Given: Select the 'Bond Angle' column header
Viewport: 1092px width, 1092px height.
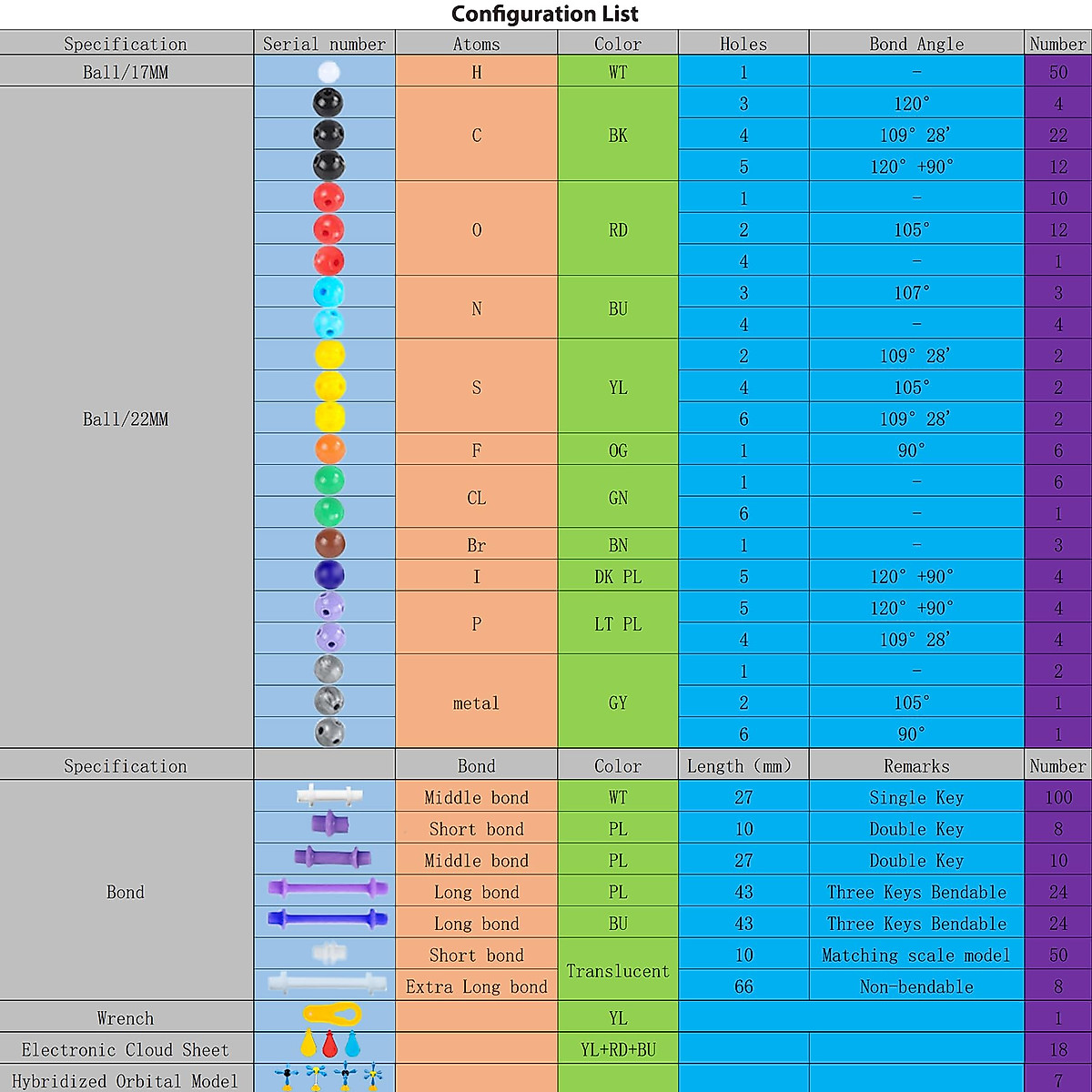Looking at the screenshot, I should [916, 44].
